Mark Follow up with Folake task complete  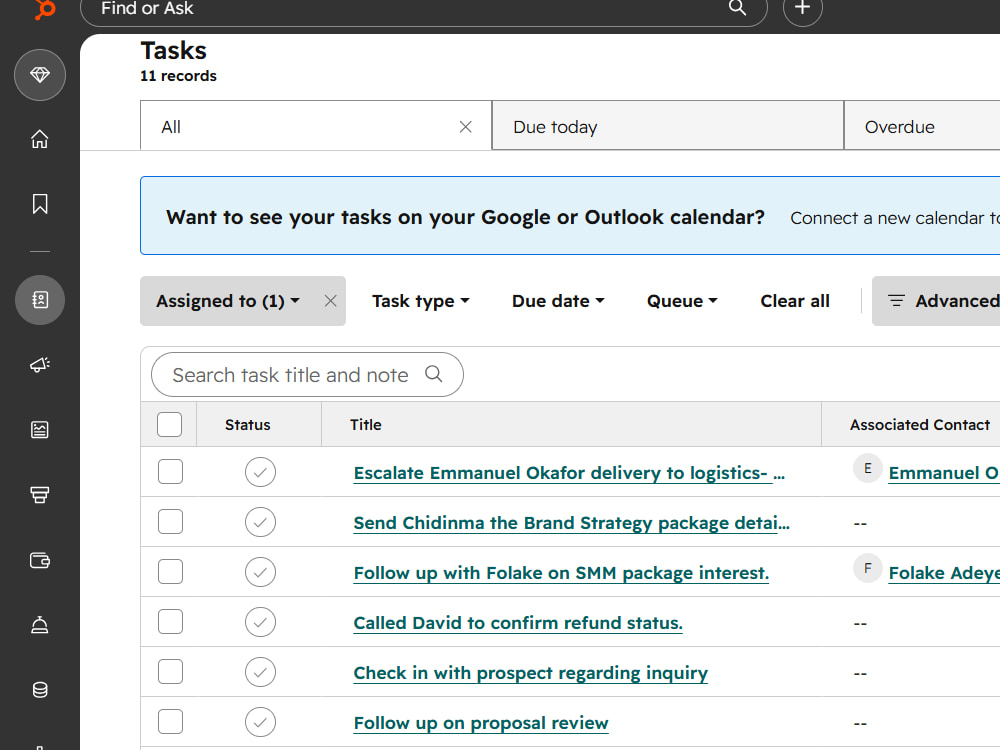[260, 572]
